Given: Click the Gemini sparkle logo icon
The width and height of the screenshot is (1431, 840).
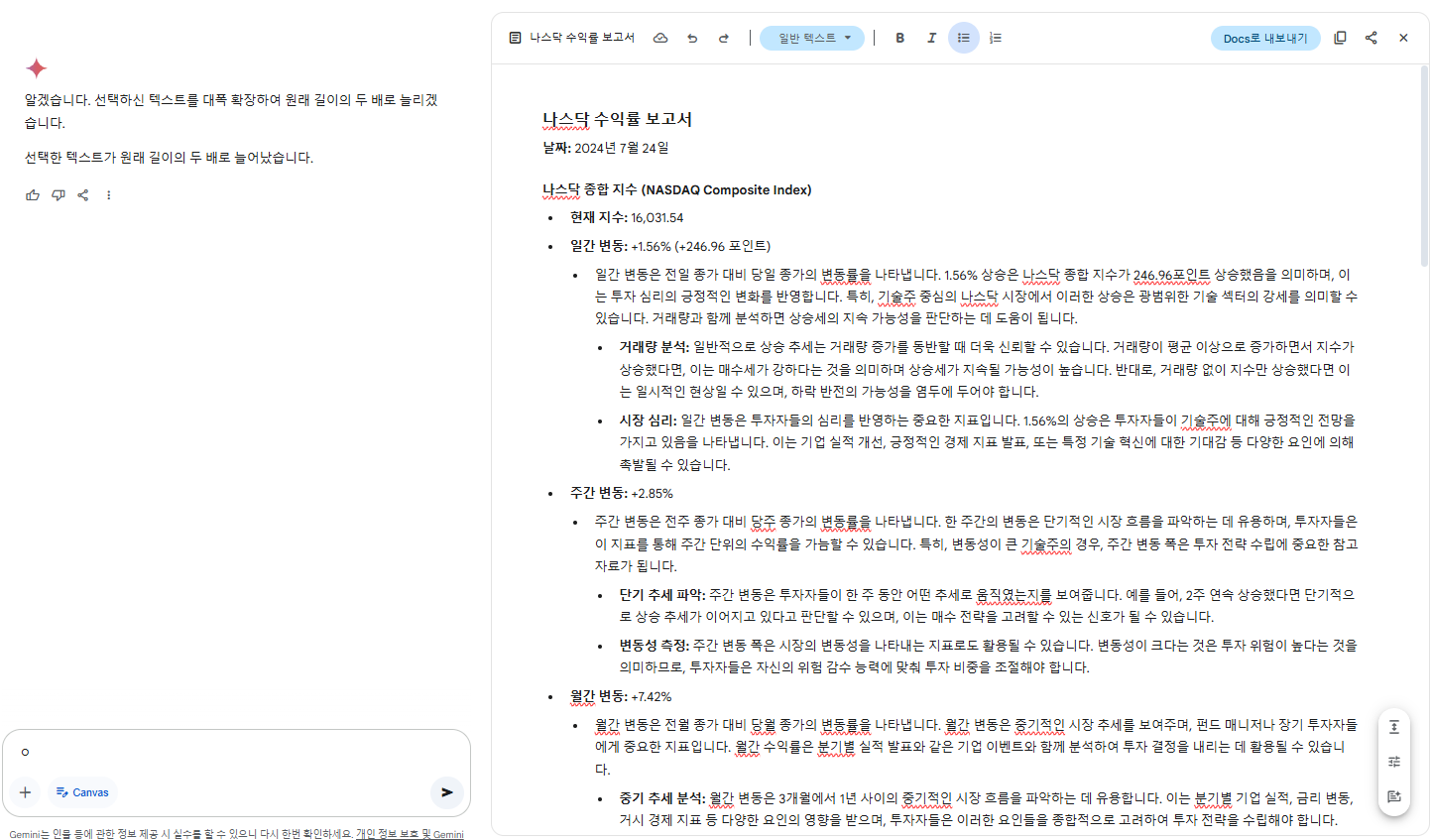Looking at the screenshot, I should 37,67.
